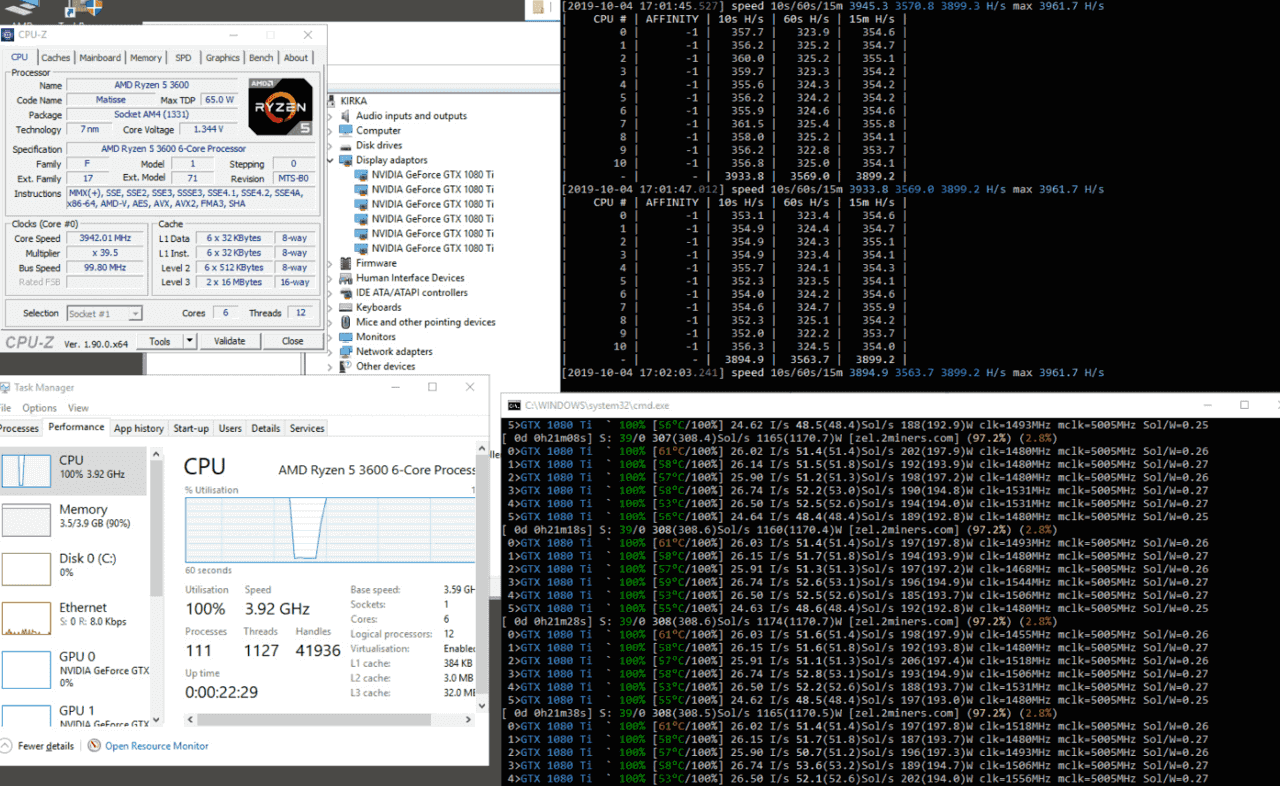Click the Computer category icon in Device Manager
1280x786 pixels.
pyautogui.click(x=346, y=131)
